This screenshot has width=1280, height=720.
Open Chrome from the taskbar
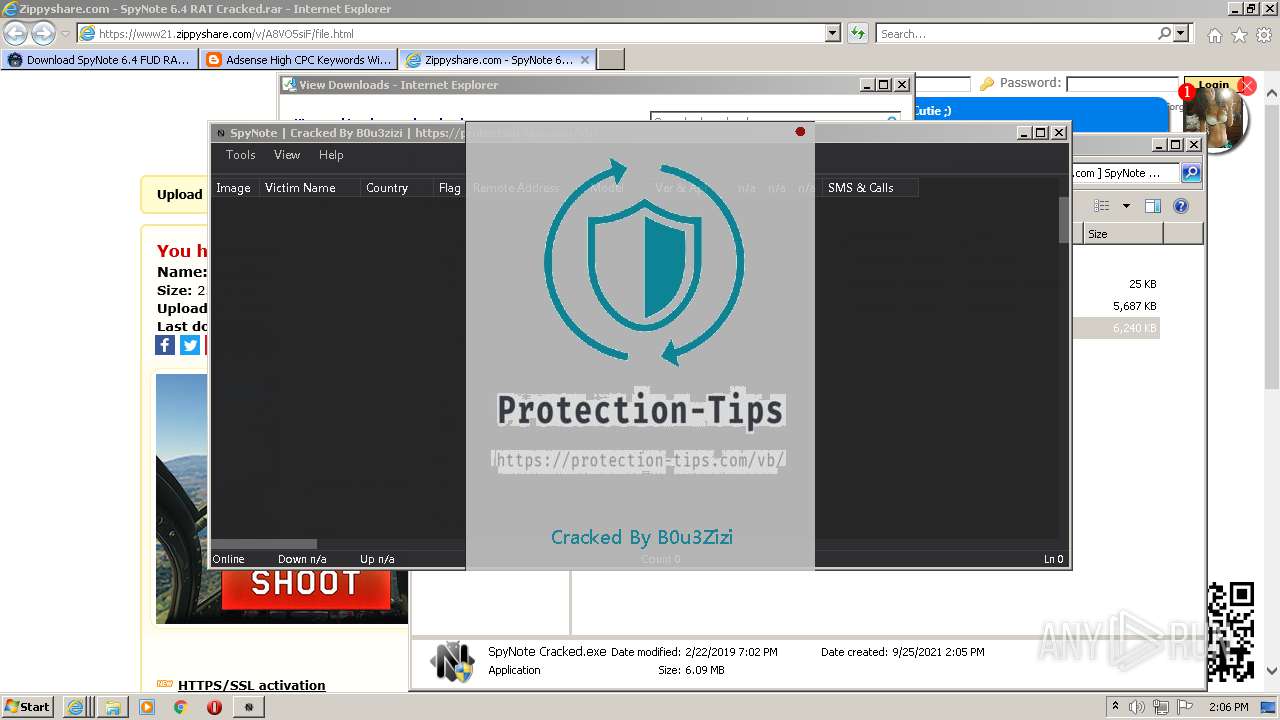click(x=180, y=707)
